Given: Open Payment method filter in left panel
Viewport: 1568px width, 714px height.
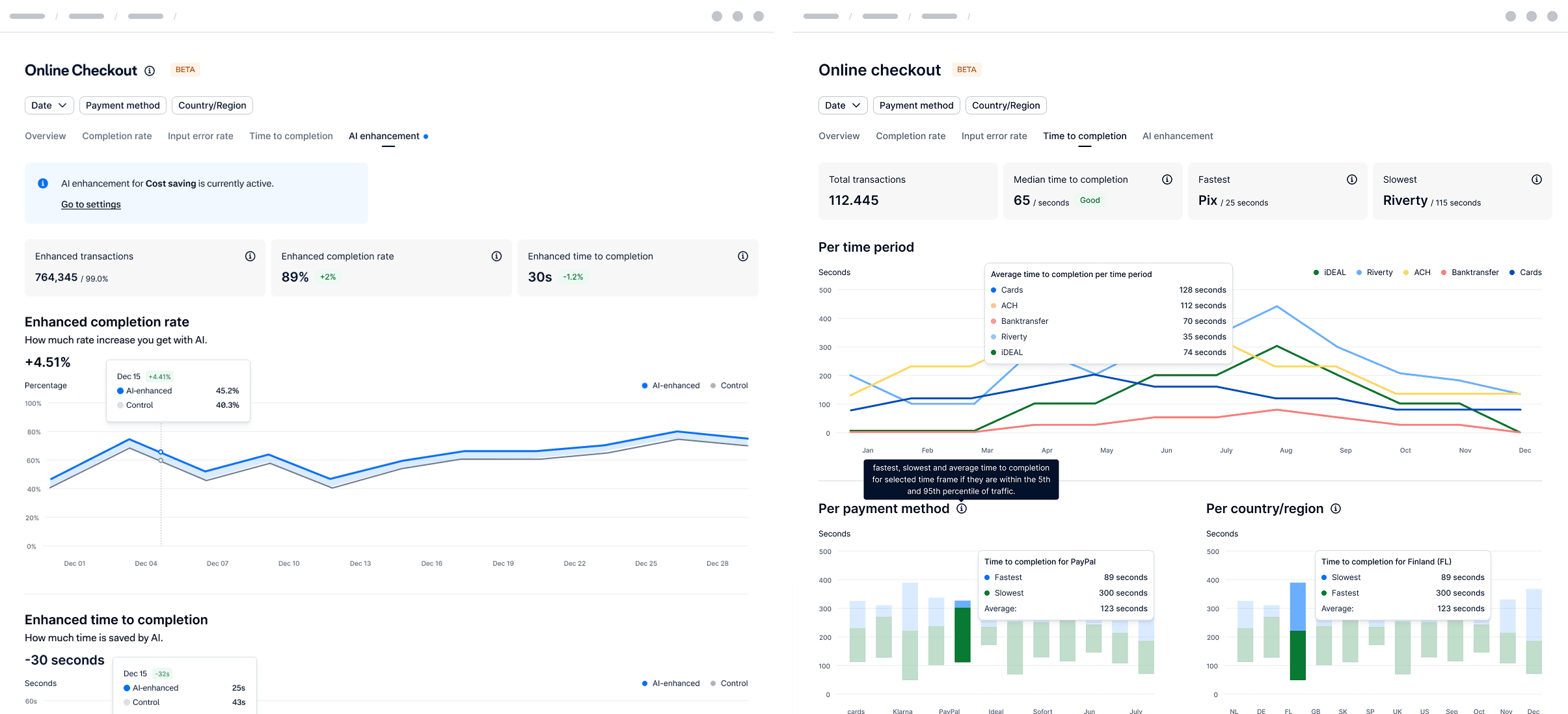Looking at the screenshot, I should (x=122, y=105).
